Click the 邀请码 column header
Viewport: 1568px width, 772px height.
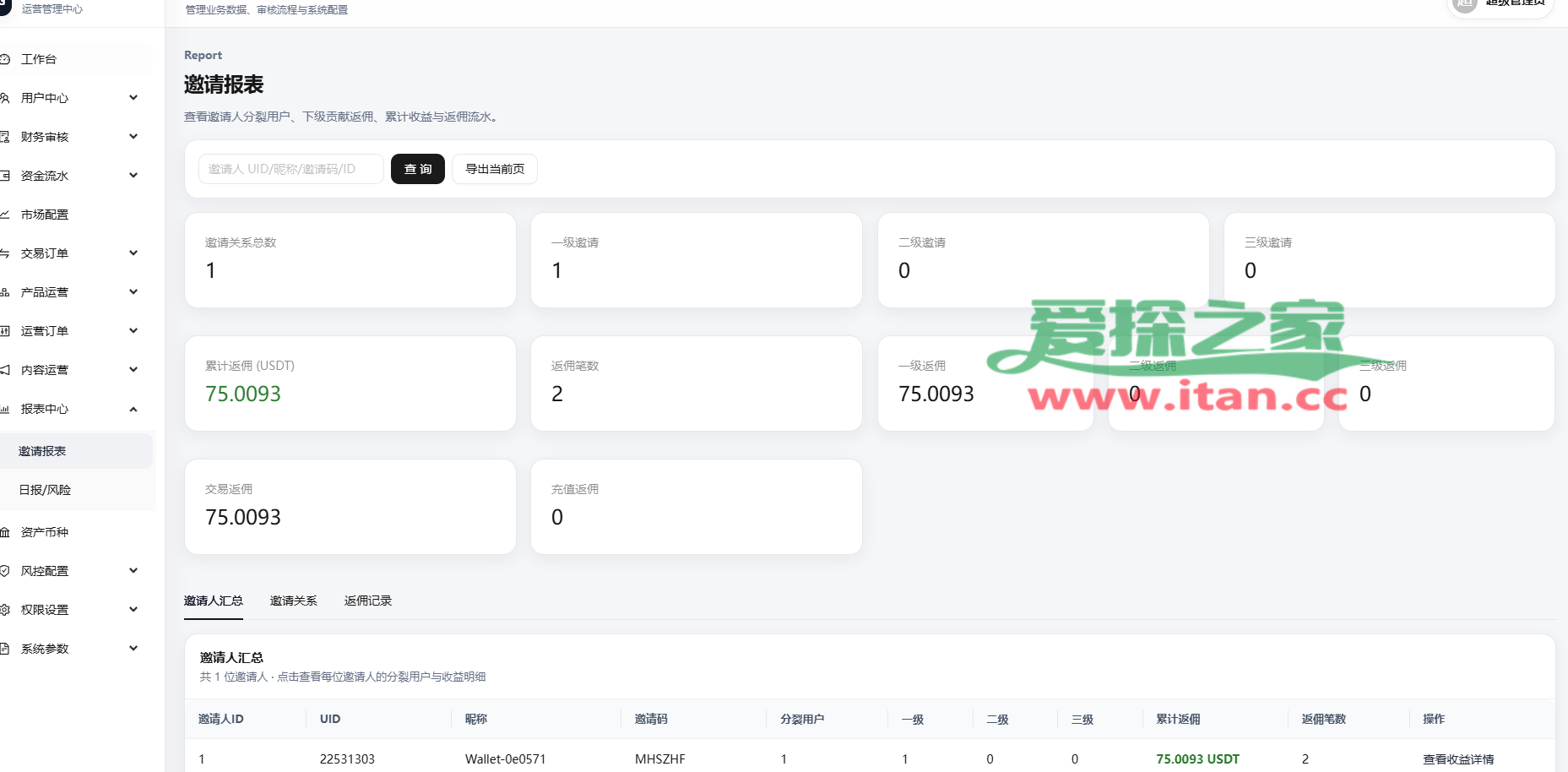(651, 719)
